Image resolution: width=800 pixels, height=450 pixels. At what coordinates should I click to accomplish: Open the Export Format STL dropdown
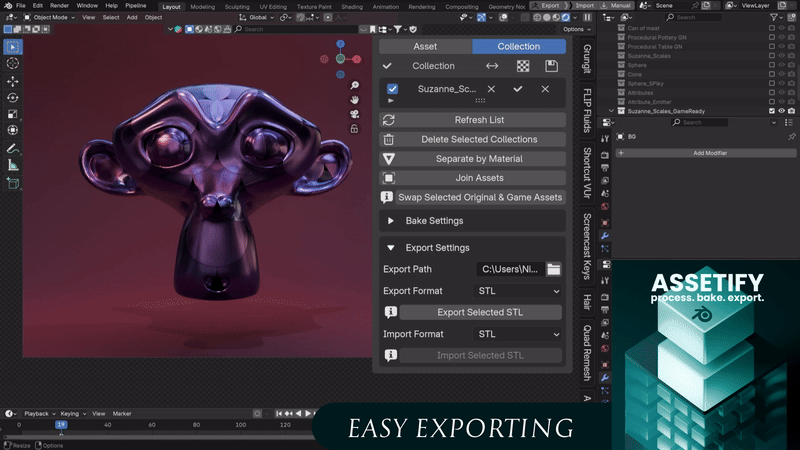click(x=517, y=291)
